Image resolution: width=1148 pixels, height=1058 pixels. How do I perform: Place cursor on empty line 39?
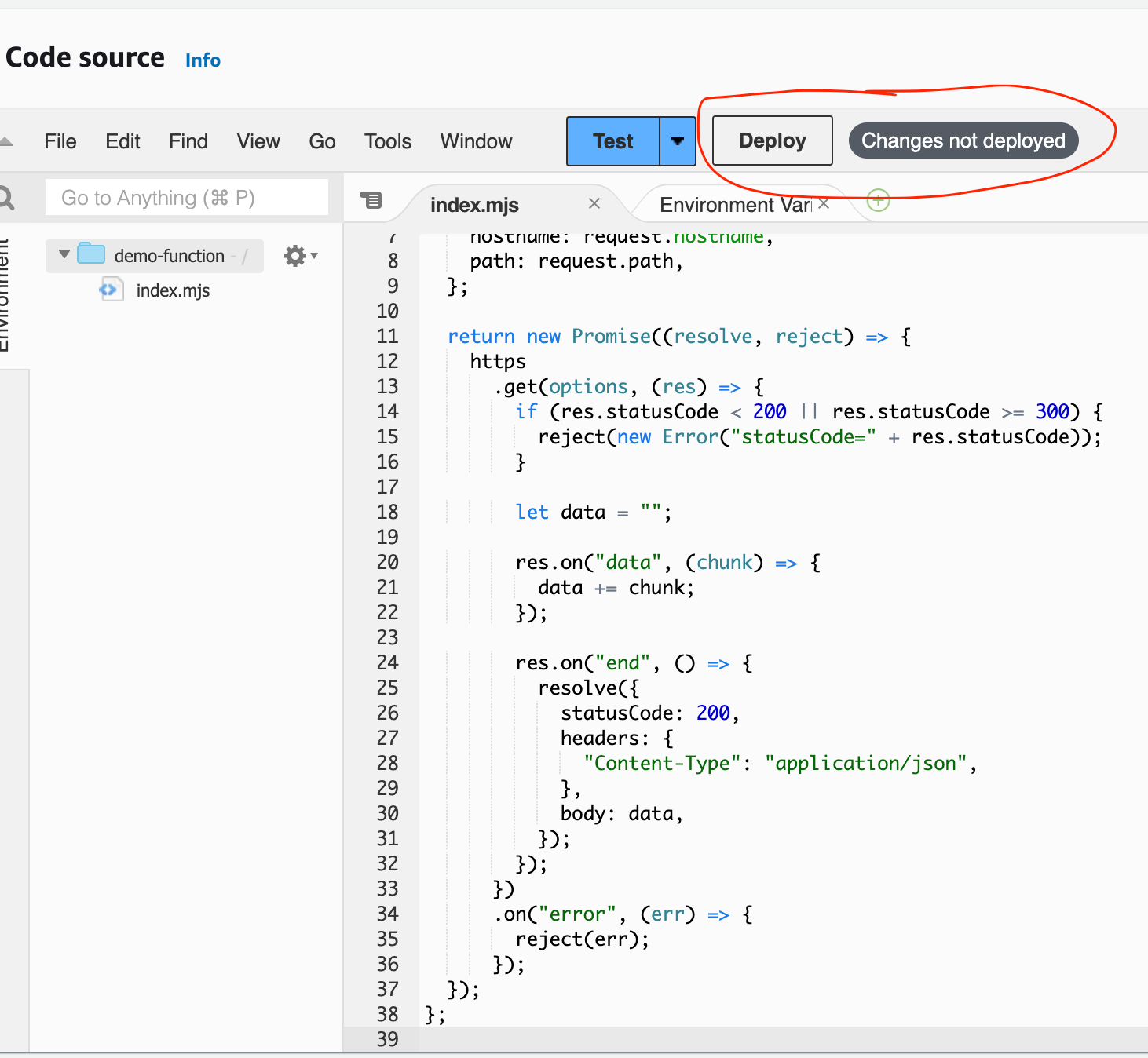783,1039
